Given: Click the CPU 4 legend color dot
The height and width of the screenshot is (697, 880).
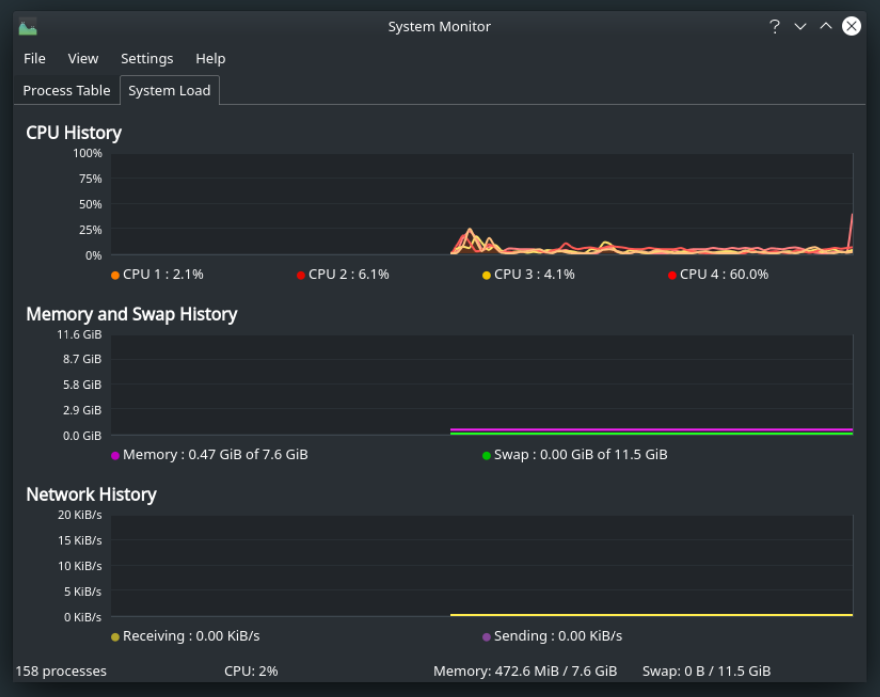Looking at the screenshot, I should point(672,275).
